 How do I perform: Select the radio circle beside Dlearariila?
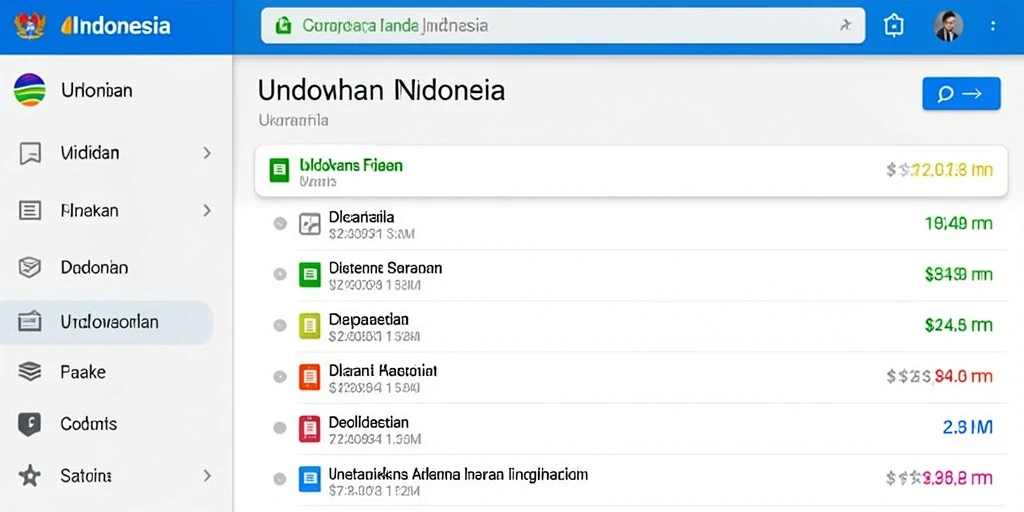point(280,223)
